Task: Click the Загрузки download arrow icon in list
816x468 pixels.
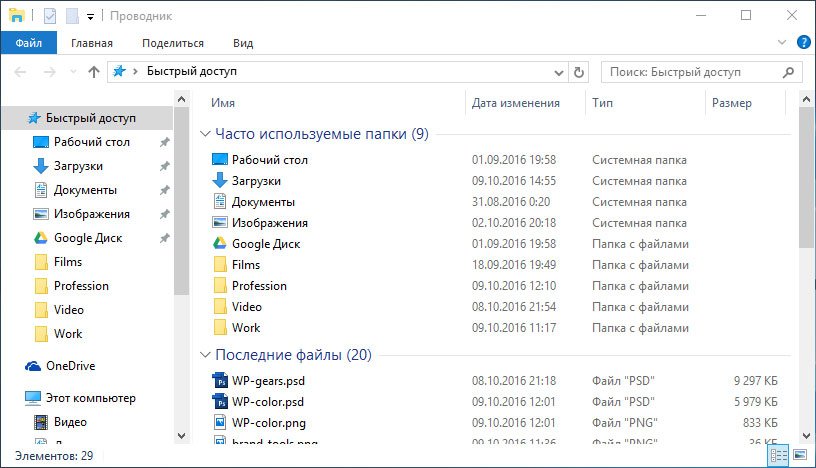Action: click(221, 181)
